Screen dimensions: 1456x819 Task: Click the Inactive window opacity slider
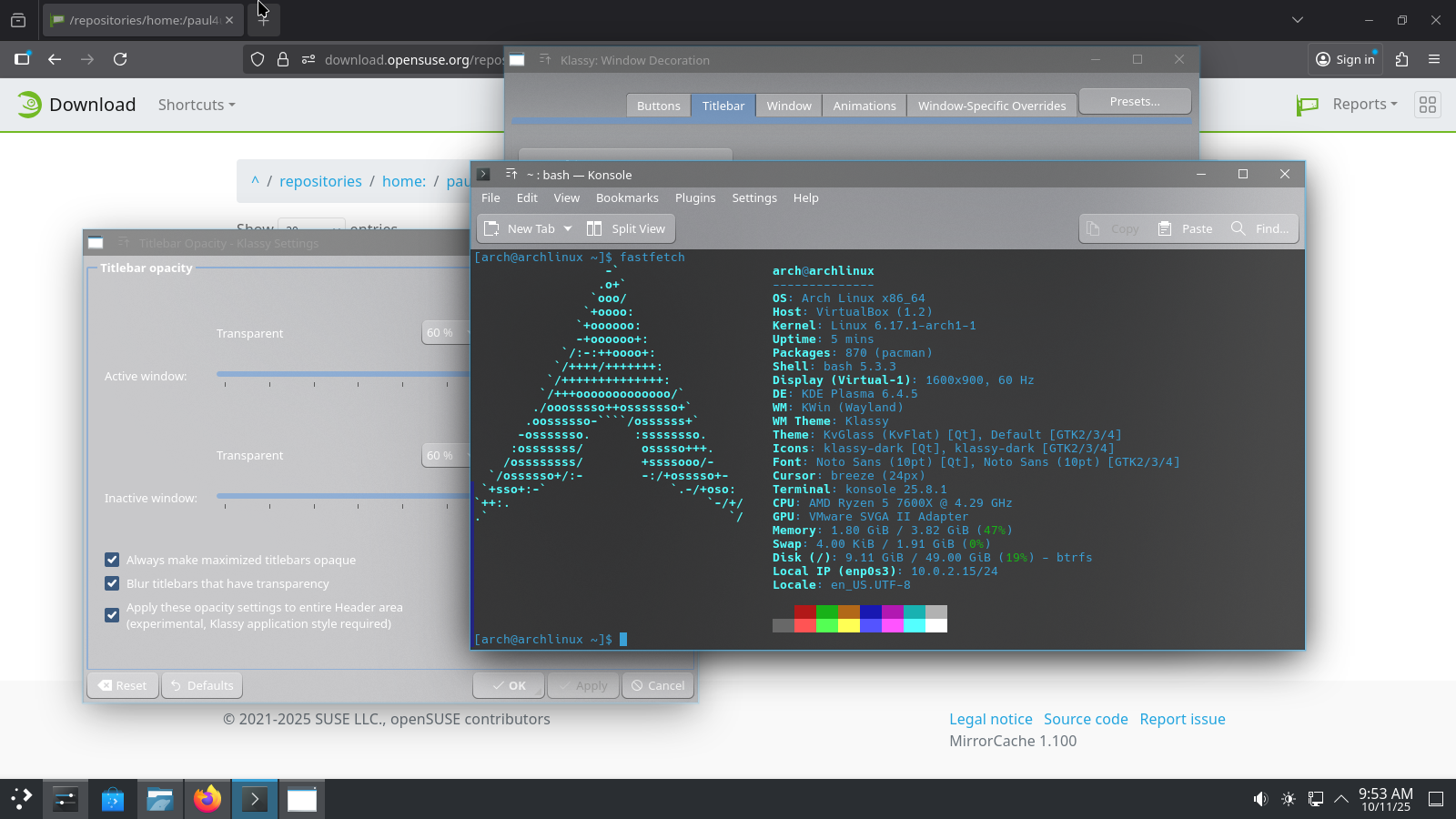pyautogui.click(x=343, y=496)
